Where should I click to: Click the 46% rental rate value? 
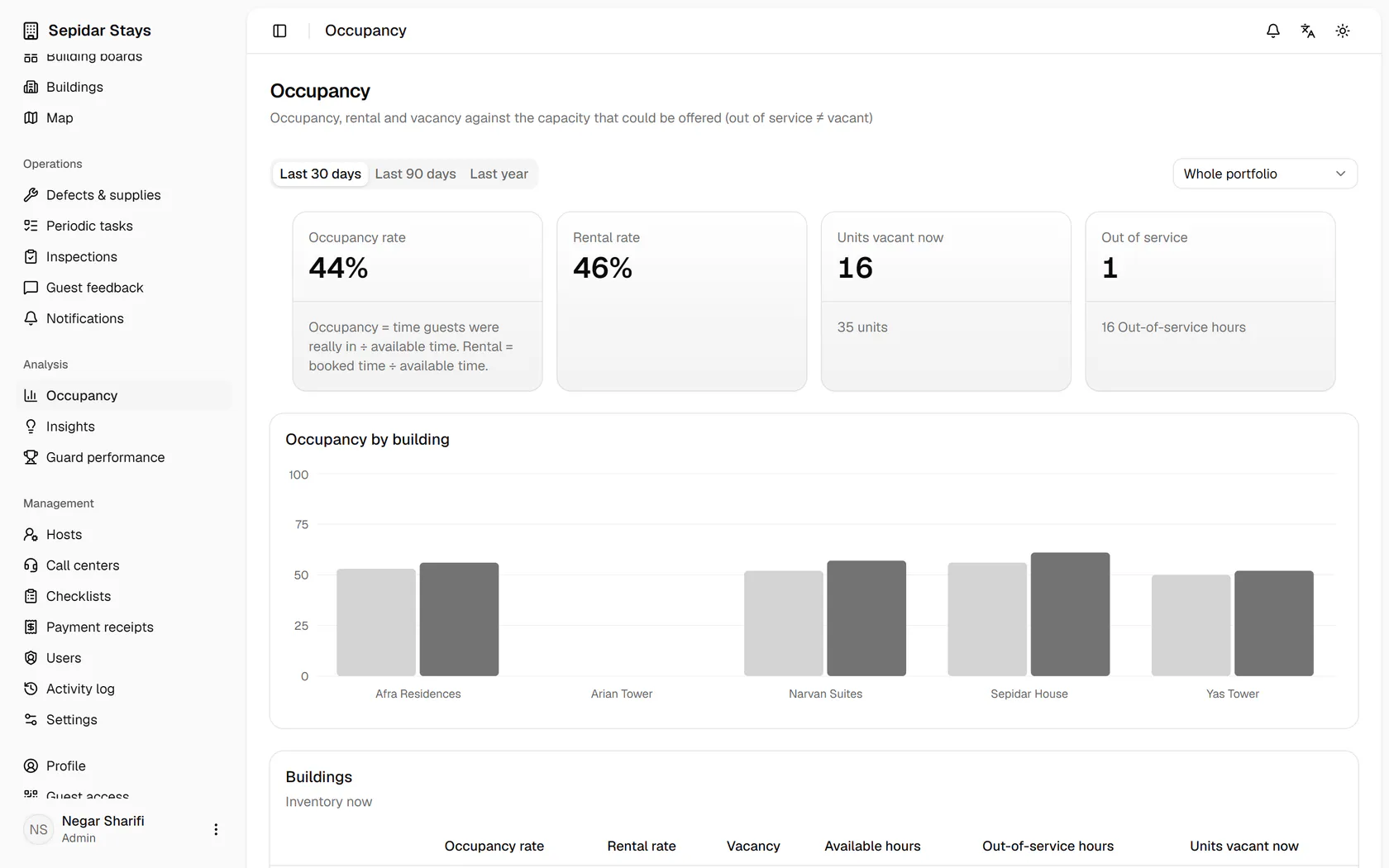(x=603, y=268)
